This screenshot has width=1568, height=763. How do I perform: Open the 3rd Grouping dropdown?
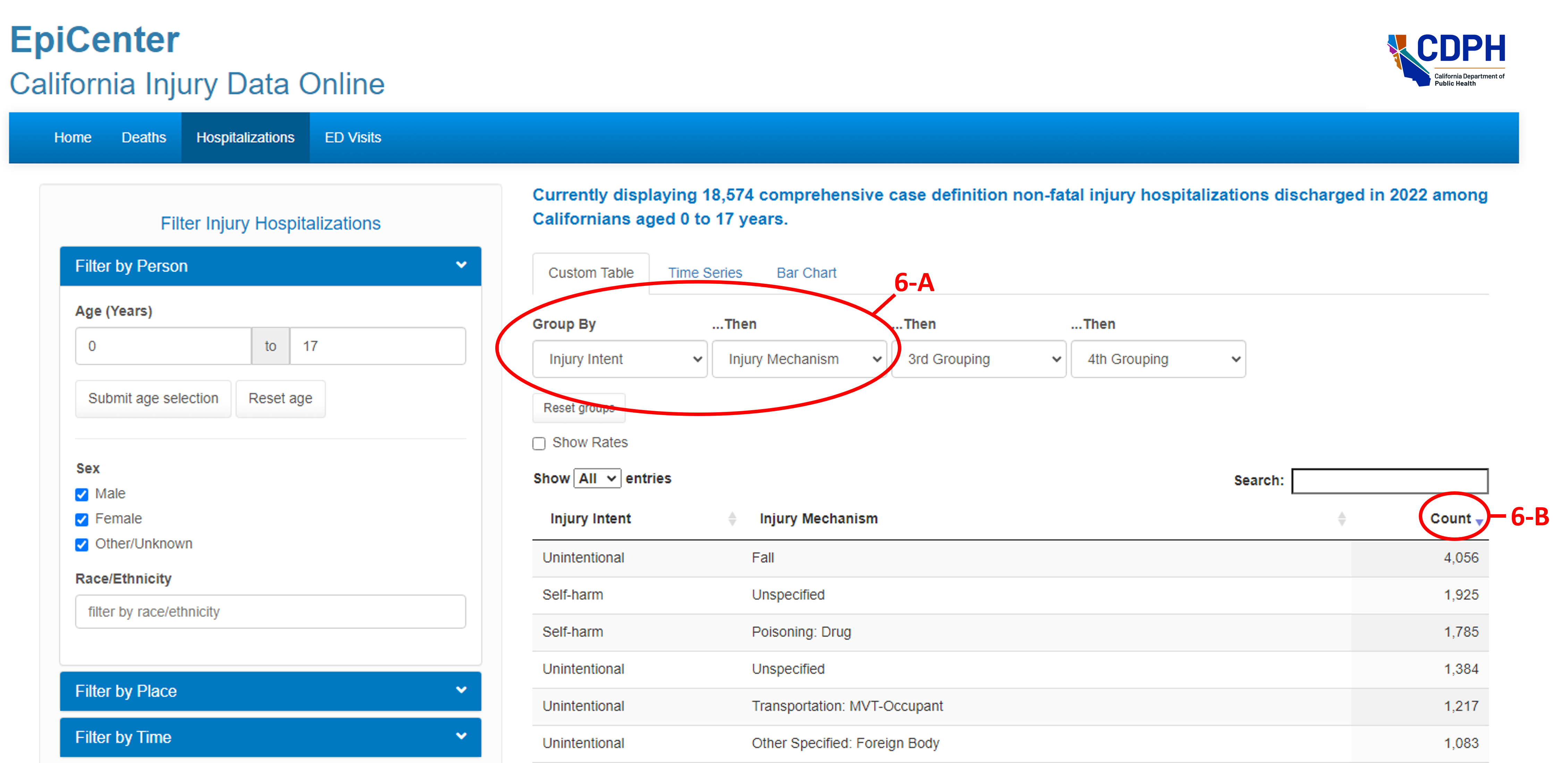(978, 359)
